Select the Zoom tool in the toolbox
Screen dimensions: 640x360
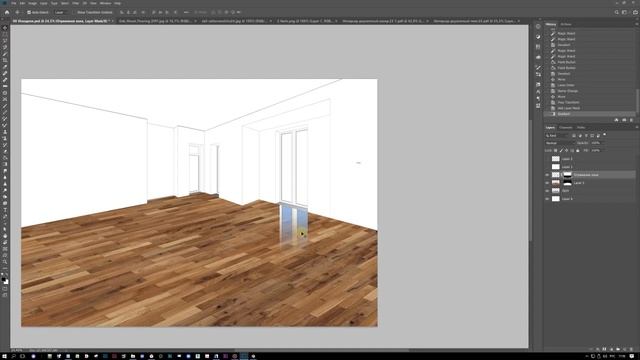(5, 261)
